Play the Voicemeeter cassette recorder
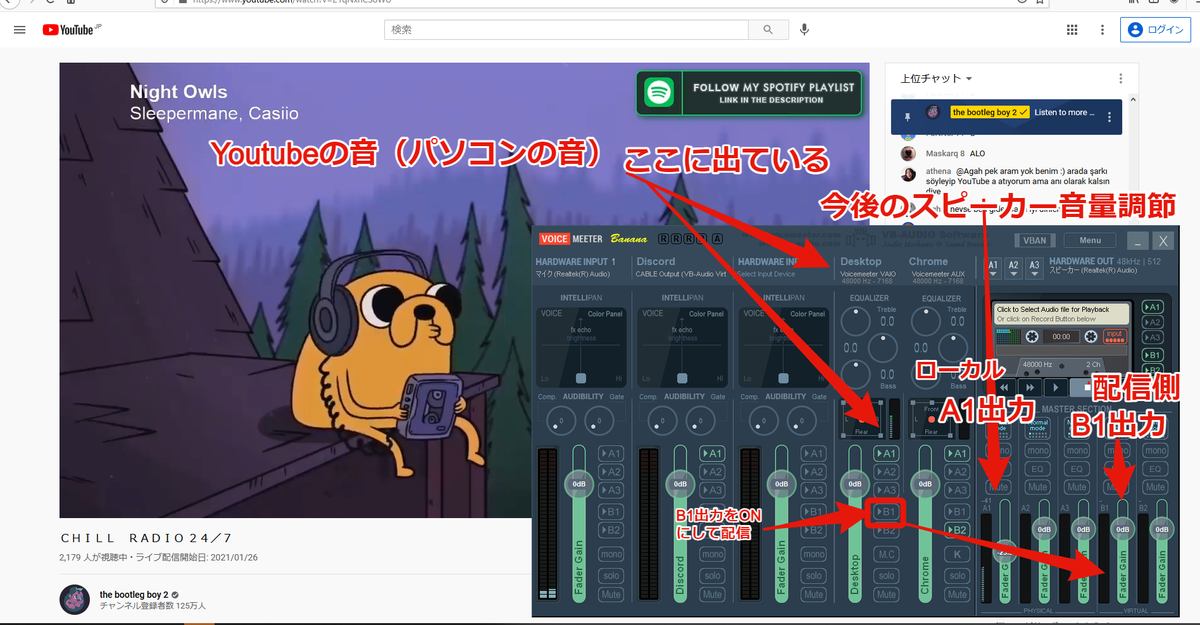This screenshot has height=625, width=1200. click(1055, 387)
